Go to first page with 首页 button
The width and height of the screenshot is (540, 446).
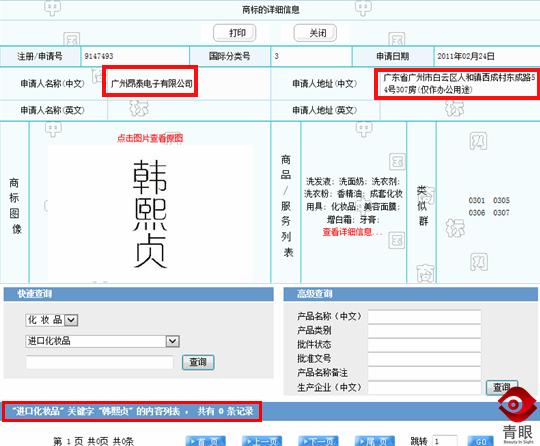206,441
